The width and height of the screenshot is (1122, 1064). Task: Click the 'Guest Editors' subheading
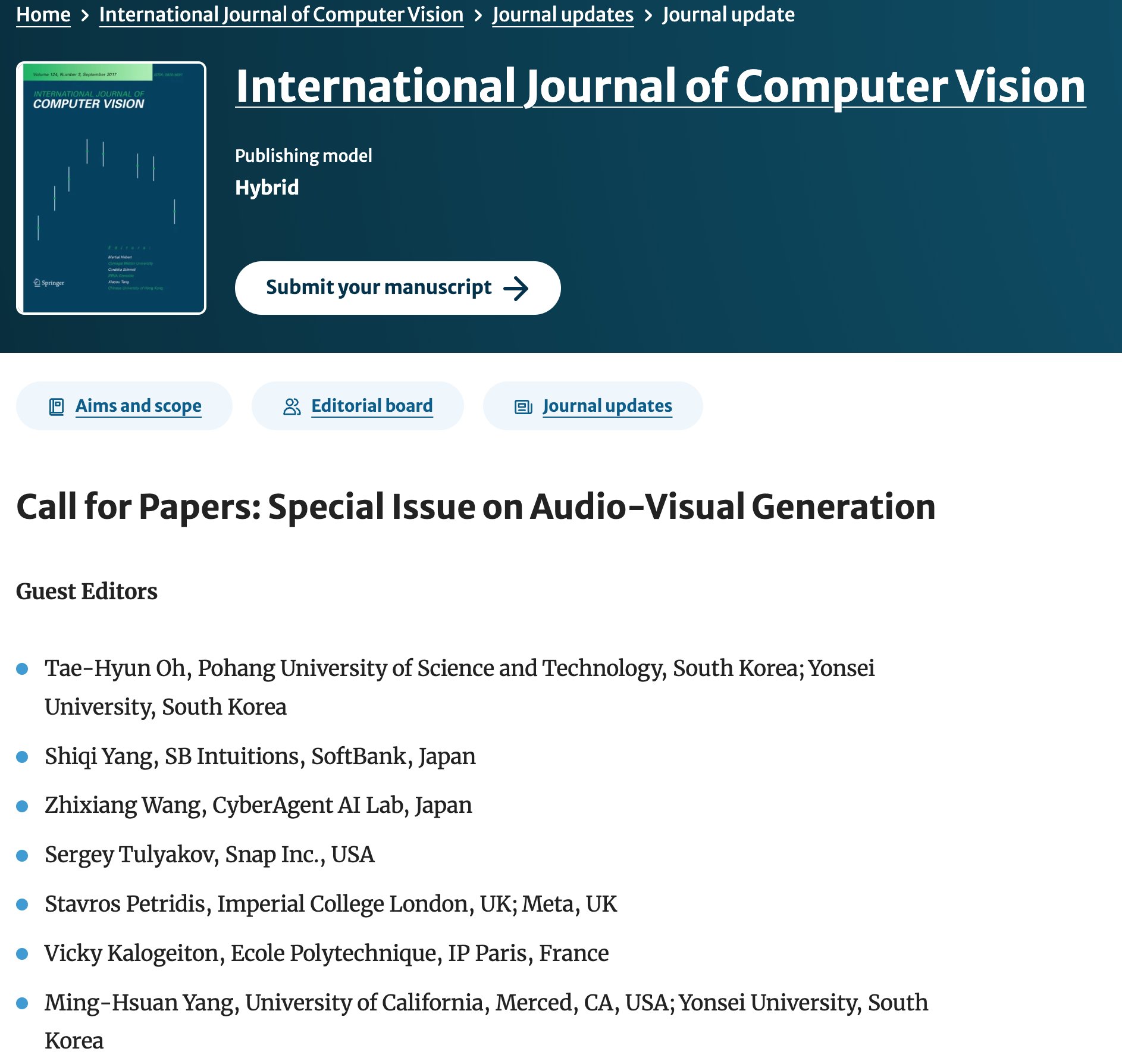click(87, 592)
